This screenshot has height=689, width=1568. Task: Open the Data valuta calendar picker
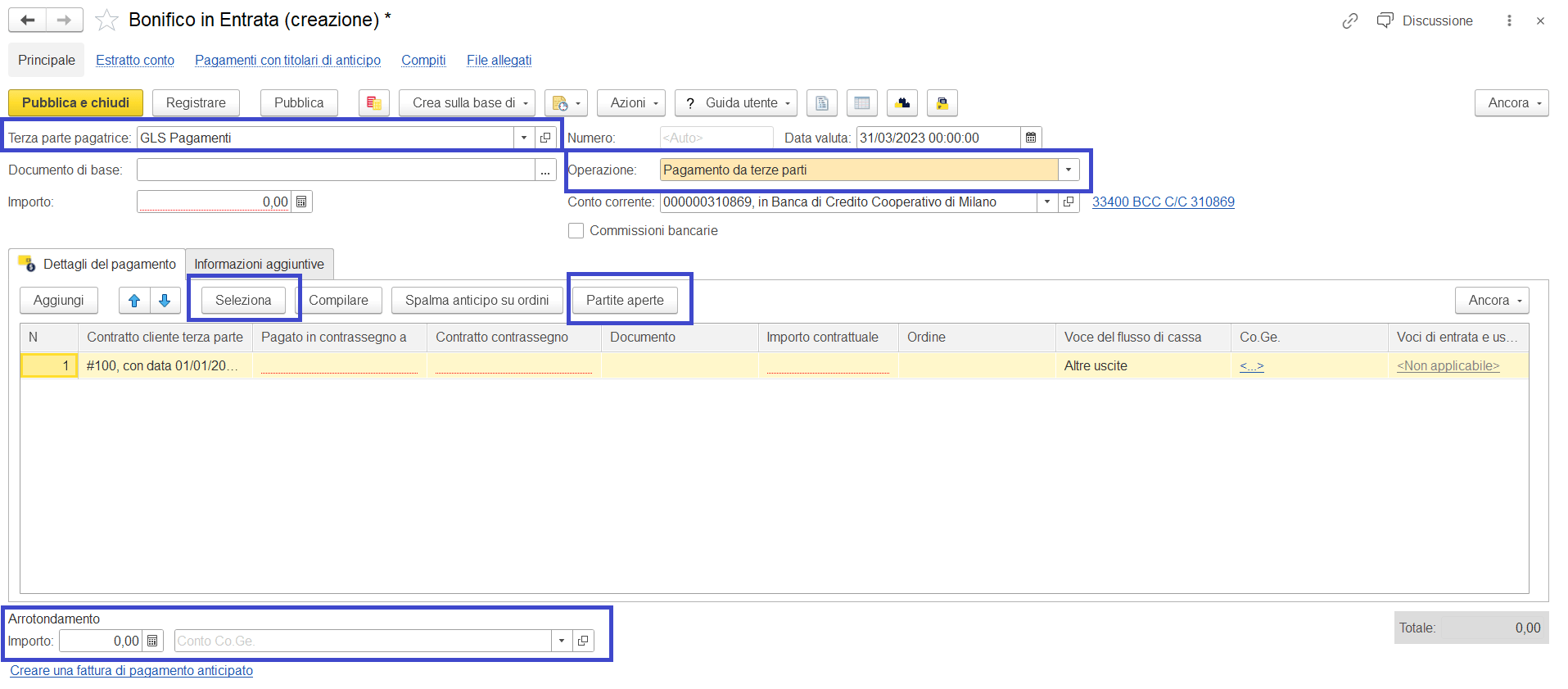(x=1031, y=138)
